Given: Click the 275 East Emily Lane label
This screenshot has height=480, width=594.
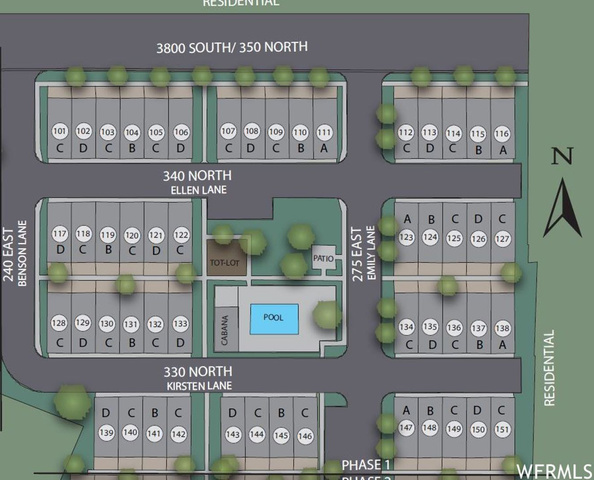Looking at the screenshot, I should pos(363,253).
